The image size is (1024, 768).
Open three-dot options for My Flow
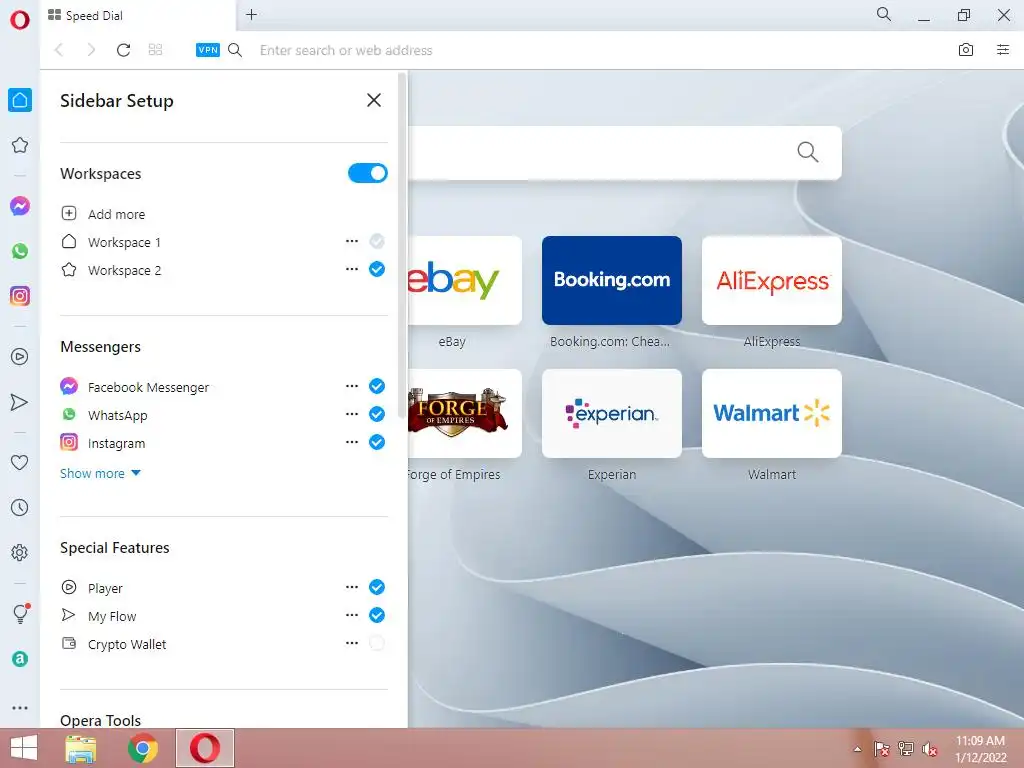coord(352,615)
